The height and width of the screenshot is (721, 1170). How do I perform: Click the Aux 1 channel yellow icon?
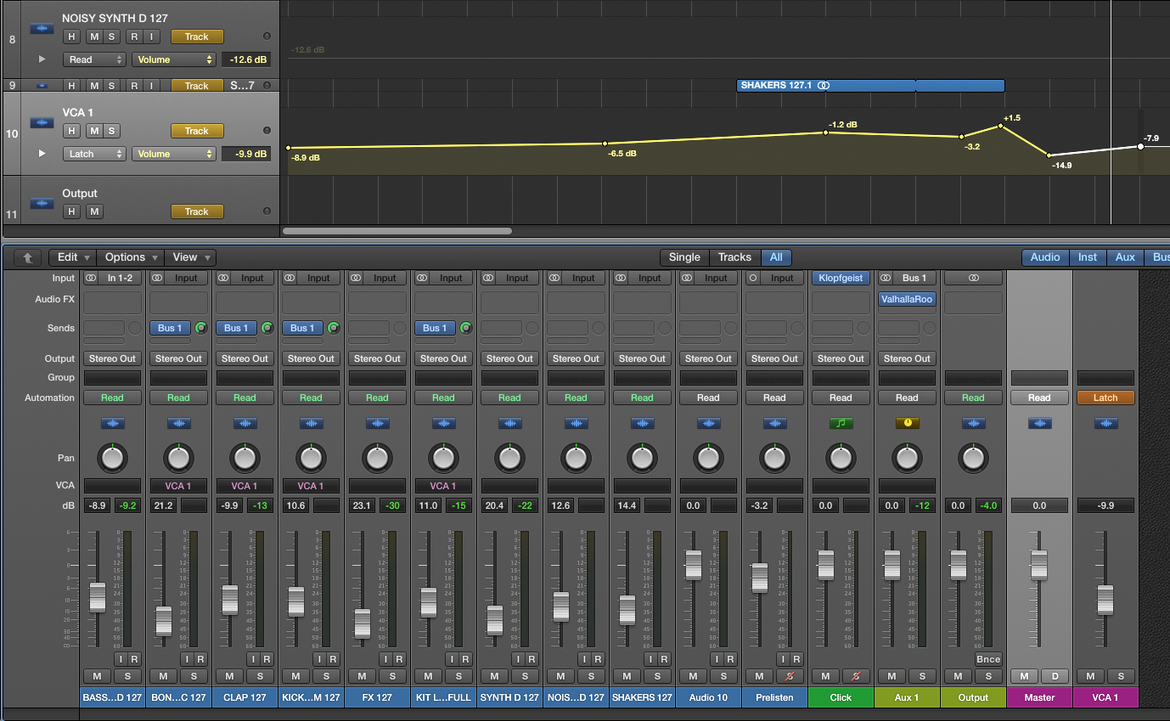coord(907,423)
